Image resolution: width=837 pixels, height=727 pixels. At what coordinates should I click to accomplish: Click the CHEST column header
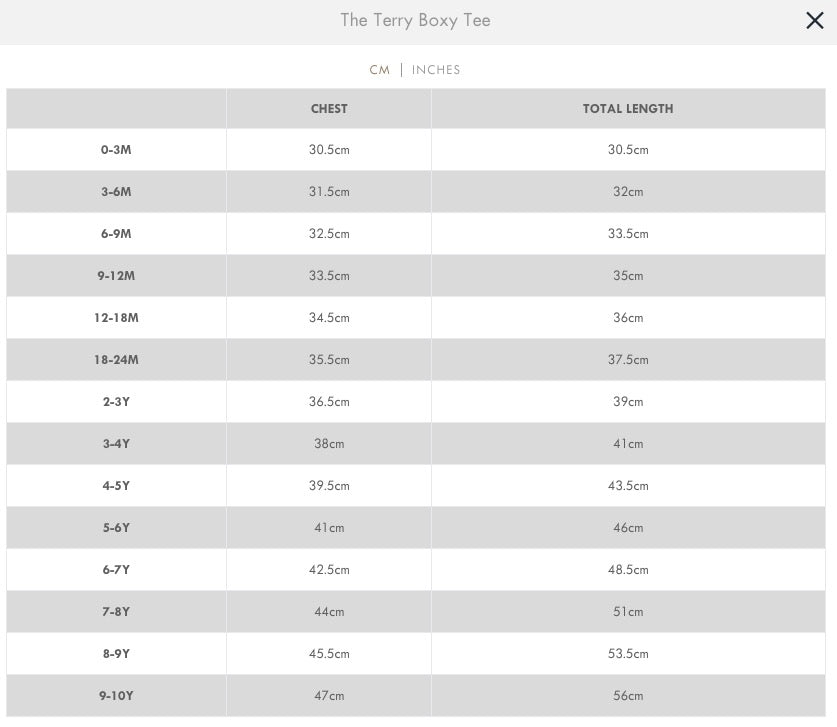(329, 108)
